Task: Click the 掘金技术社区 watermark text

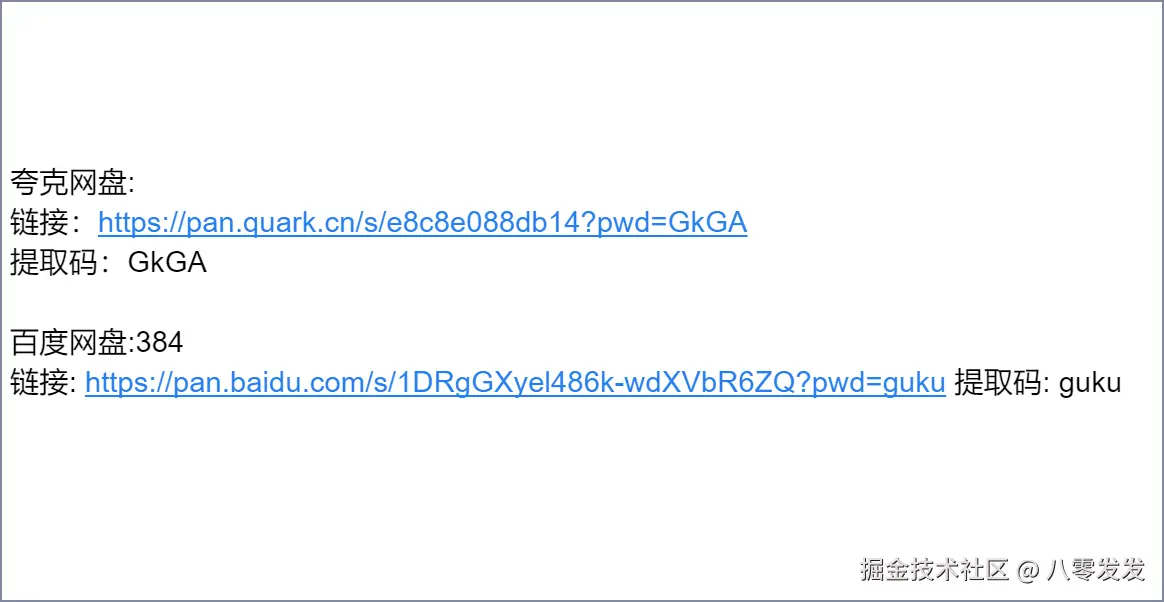Action: click(935, 570)
